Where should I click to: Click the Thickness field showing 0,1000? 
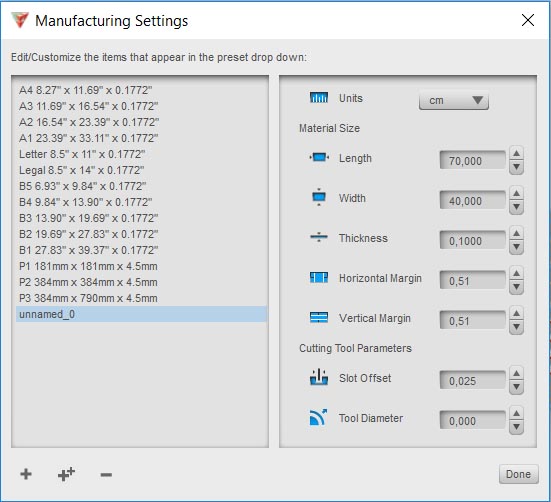pos(472,241)
